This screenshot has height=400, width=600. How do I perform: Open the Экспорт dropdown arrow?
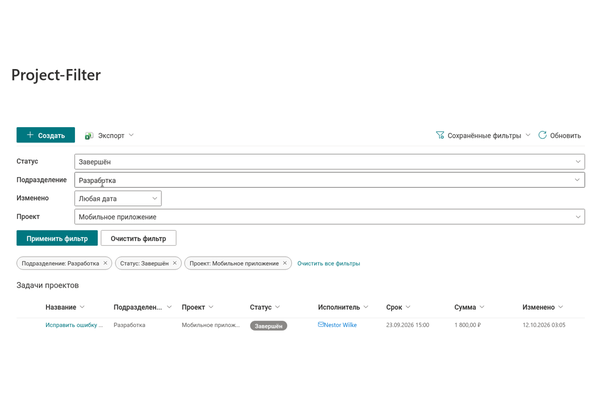click(131, 135)
